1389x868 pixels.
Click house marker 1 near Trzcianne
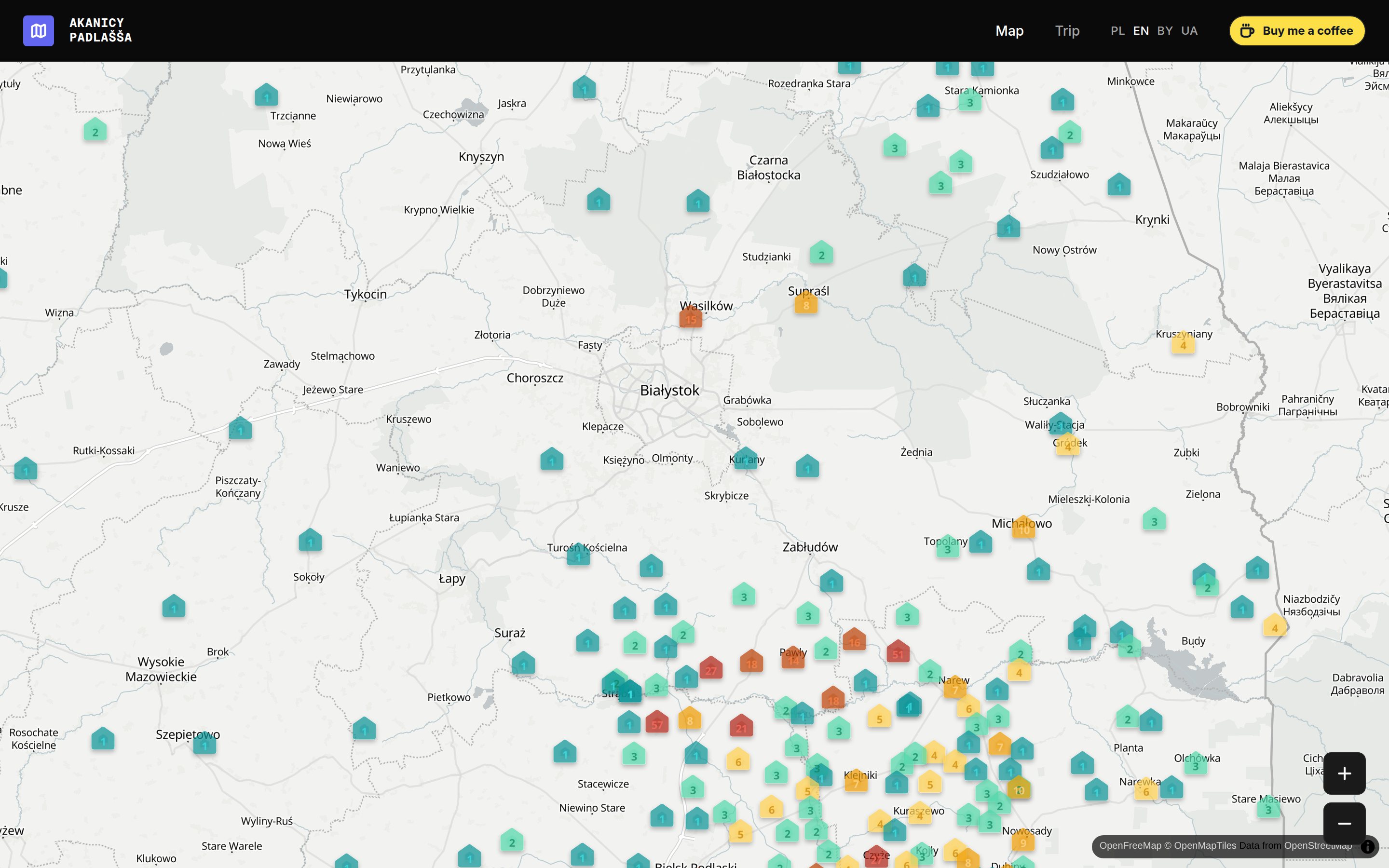(266, 95)
